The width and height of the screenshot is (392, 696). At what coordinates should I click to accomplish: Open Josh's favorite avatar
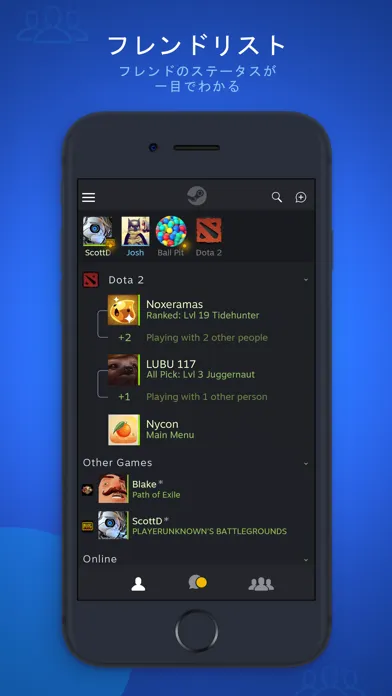135,237
